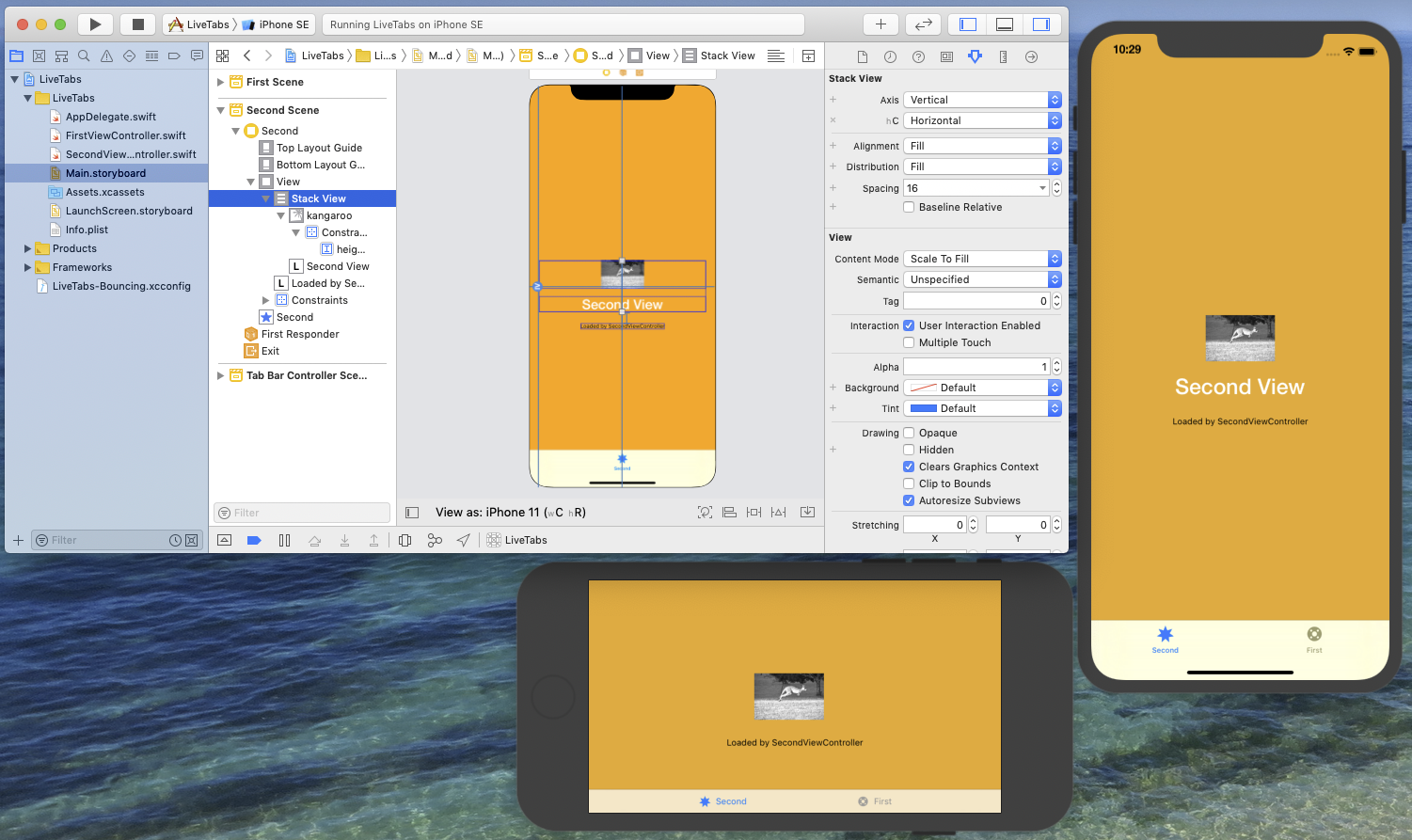Screen dimensions: 1412x840
Task: Show the File inspector
Action: tap(863, 56)
